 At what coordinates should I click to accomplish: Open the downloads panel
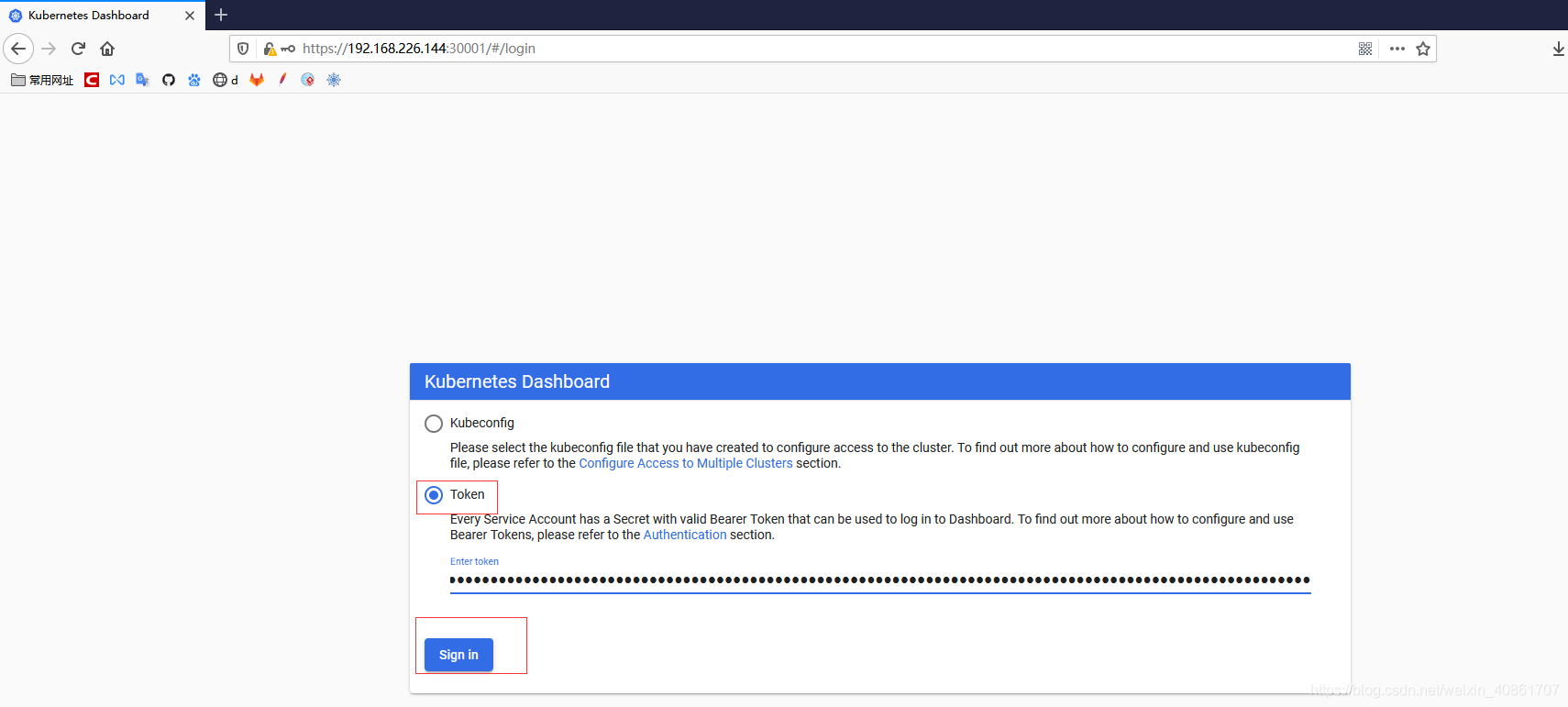point(1558,49)
